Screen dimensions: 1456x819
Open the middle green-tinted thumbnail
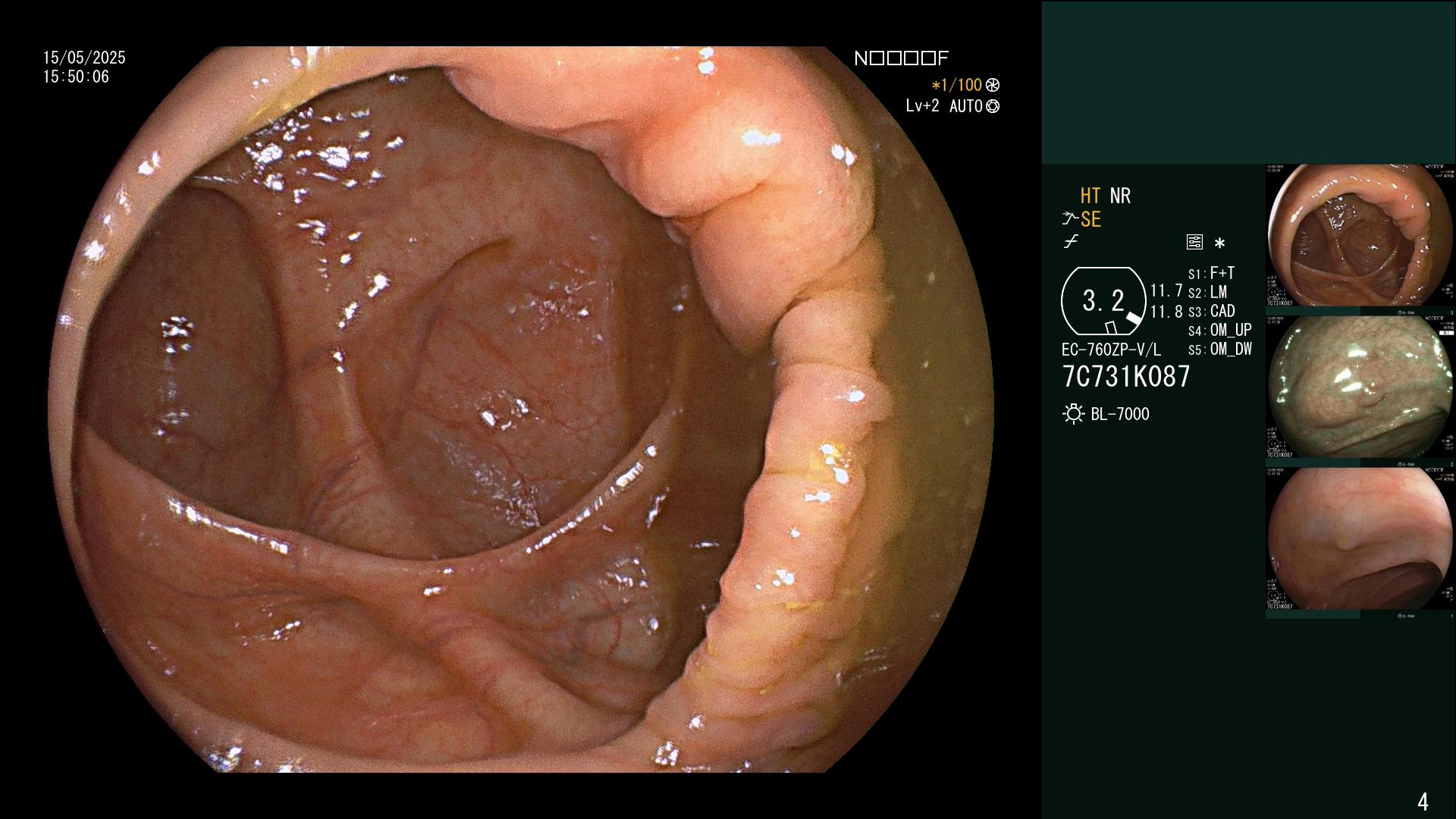pyautogui.click(x=1360, y=387)
